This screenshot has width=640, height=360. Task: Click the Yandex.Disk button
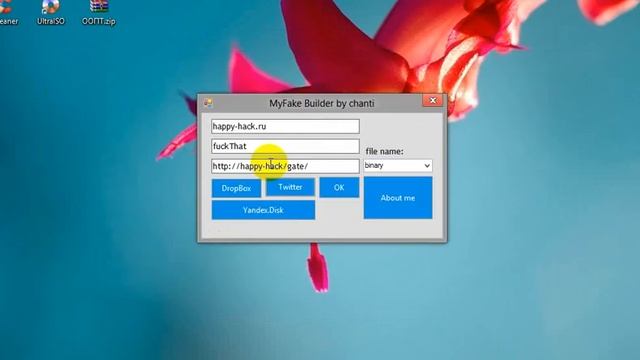tap(263, 210)
